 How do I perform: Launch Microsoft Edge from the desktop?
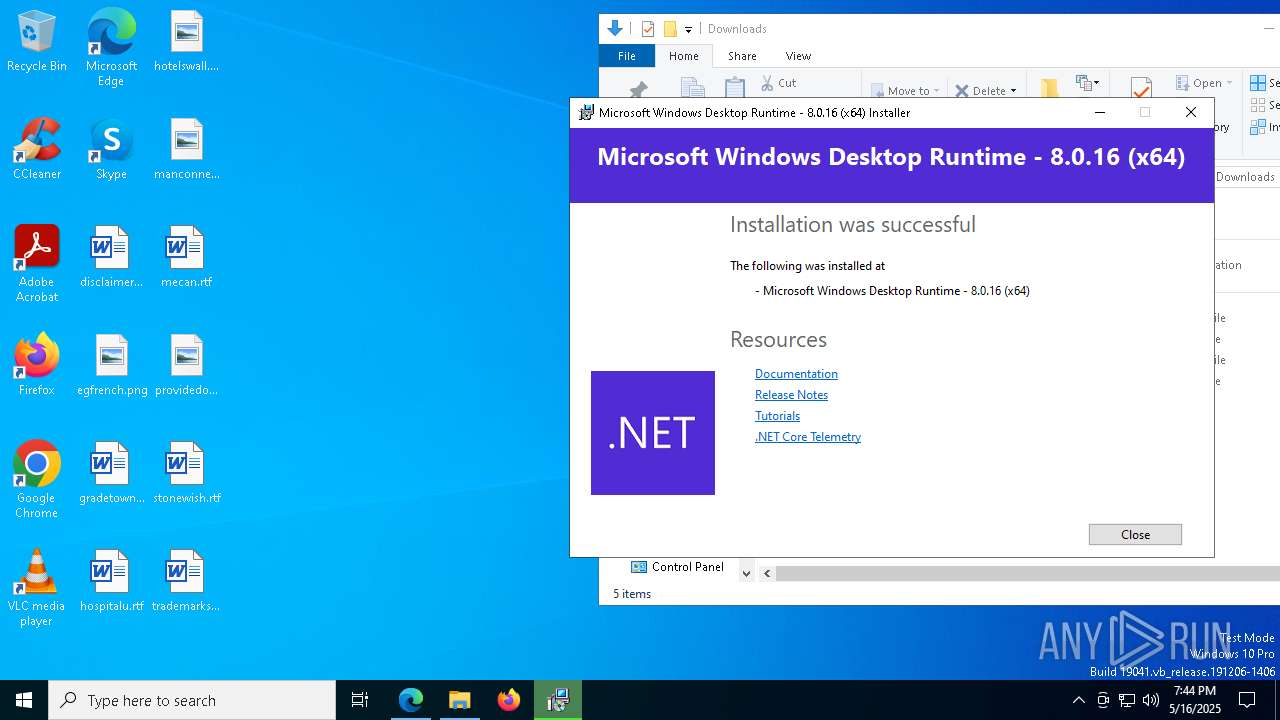tap(111, 47)
